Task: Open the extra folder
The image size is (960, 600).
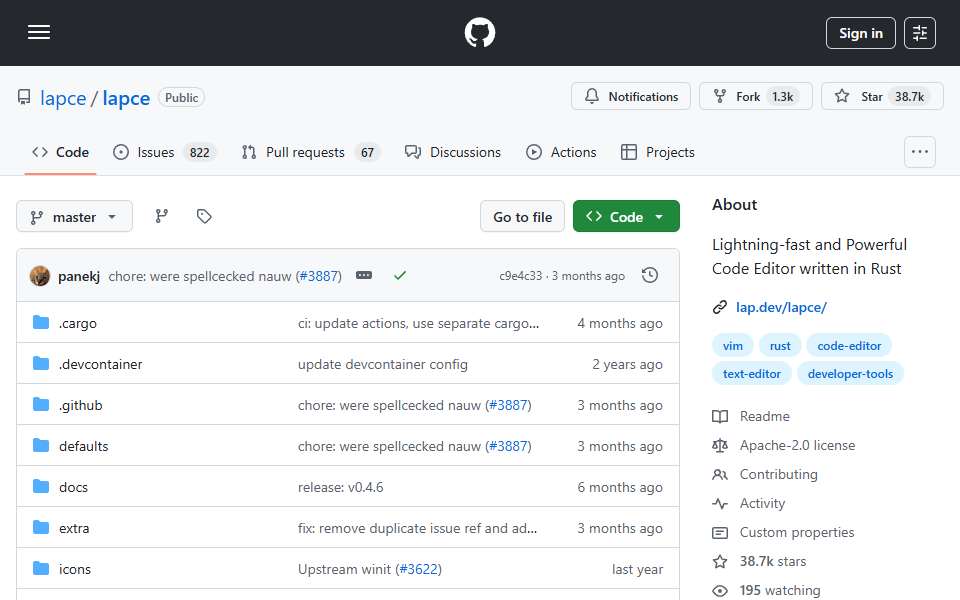Action: 74,528
